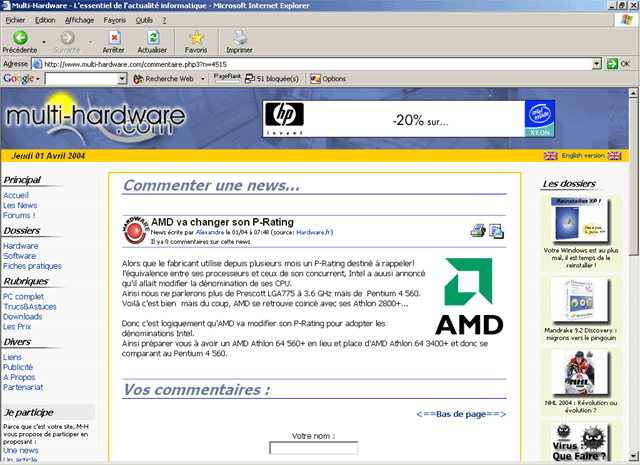Open the Liens link

pyautogui.click(x=12, y=357)
